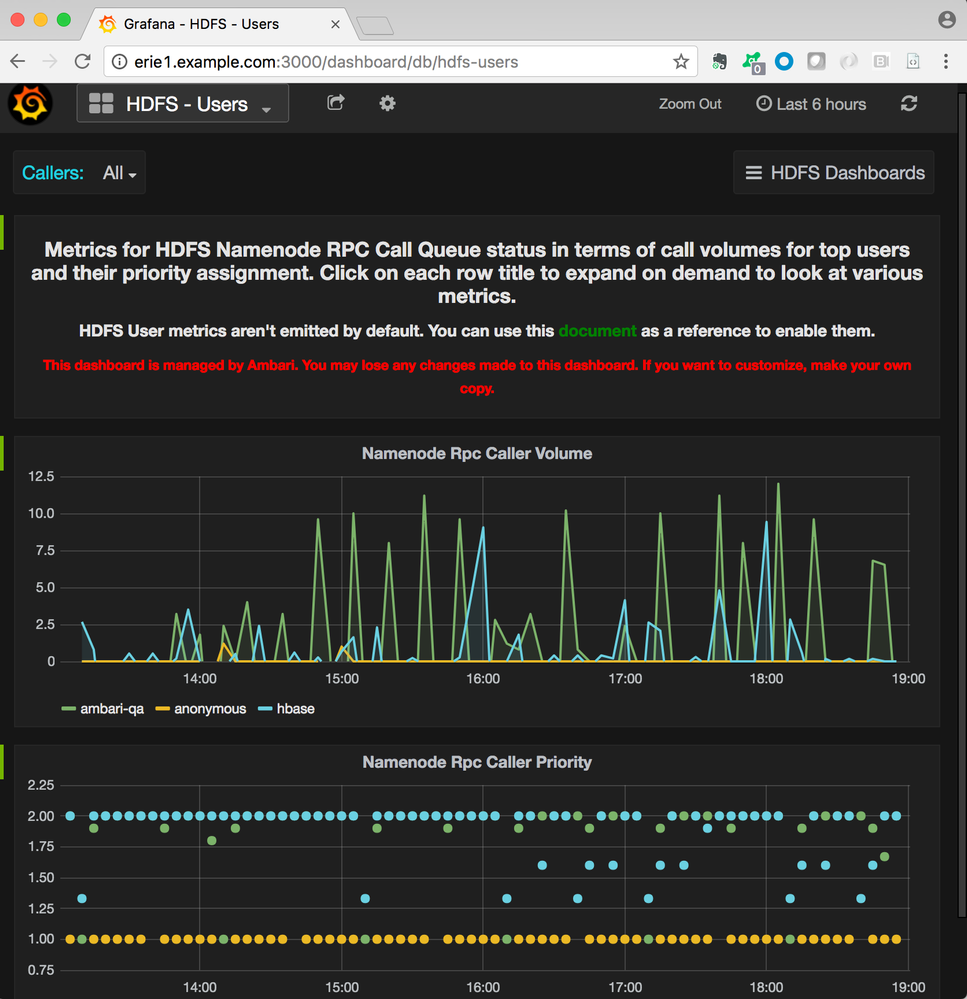The height and width of the screenshot is (999, 967).
Task: Reload the page with the browser refresh icon
Action: (x=82, y=61)
